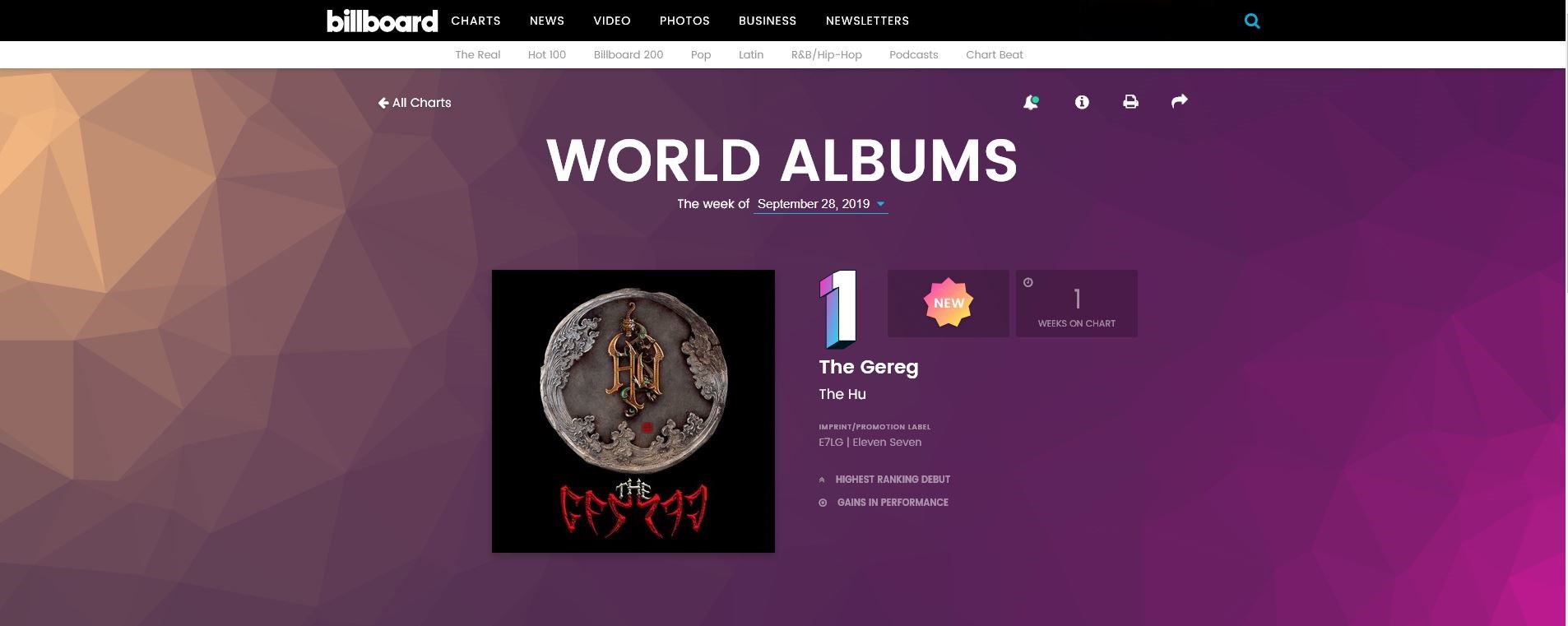Share the chart via arrow icon
The image size is (1568, 626).
pyautogui.click(x=1180, y=101)
